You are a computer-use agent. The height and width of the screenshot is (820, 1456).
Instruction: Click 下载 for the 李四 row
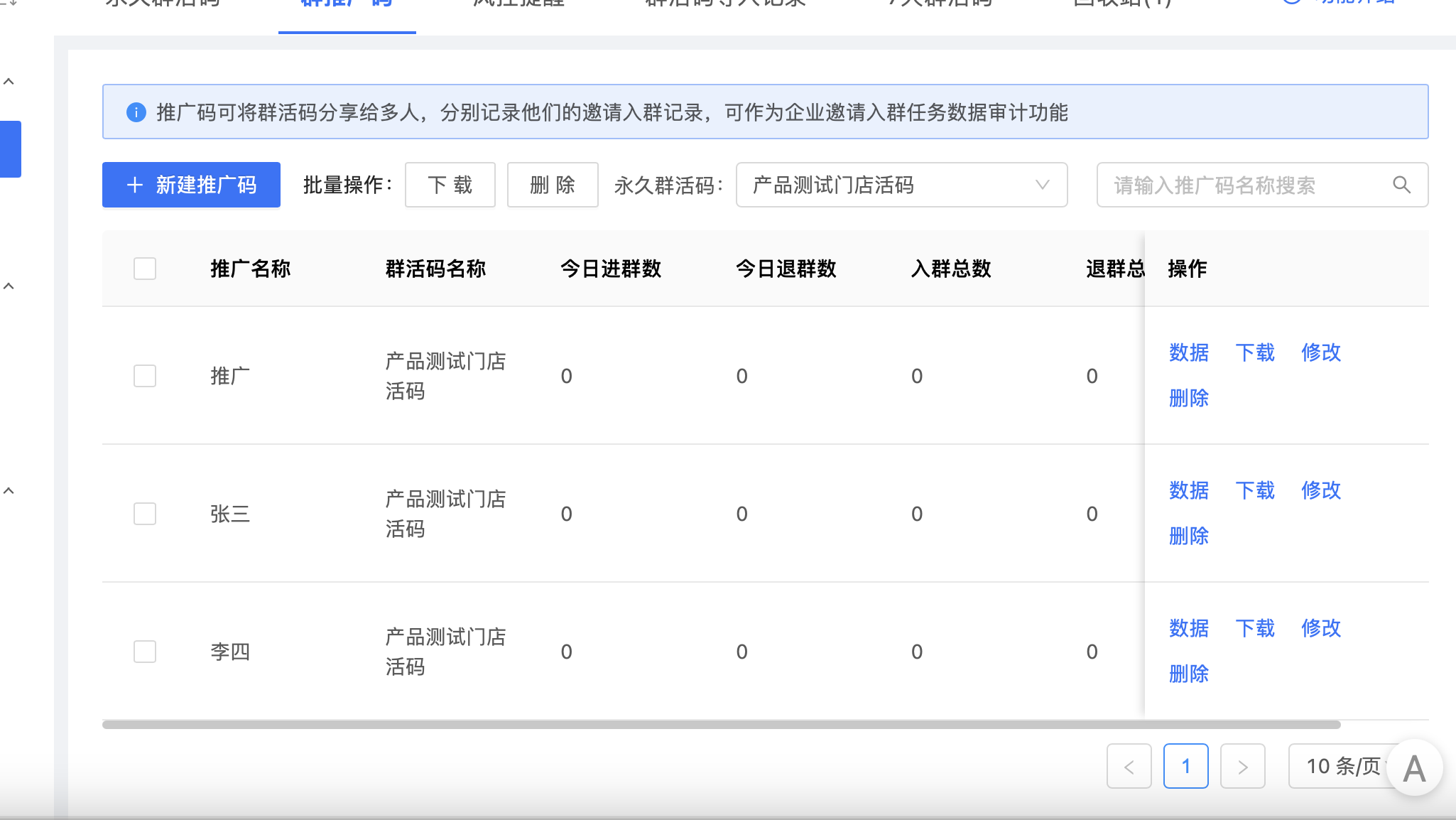tap(1255, 628)
